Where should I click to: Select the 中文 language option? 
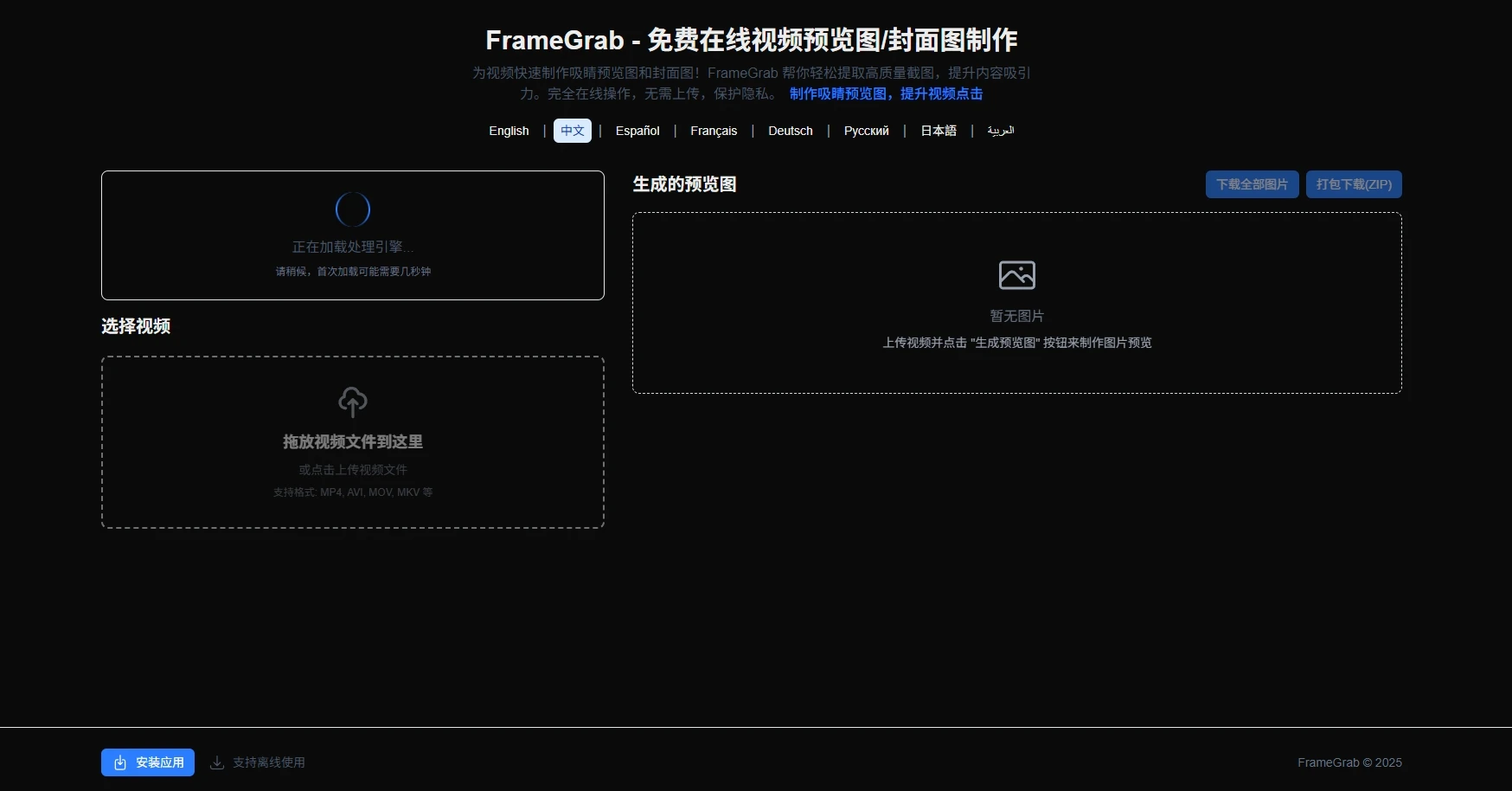(x=573, y=131)
